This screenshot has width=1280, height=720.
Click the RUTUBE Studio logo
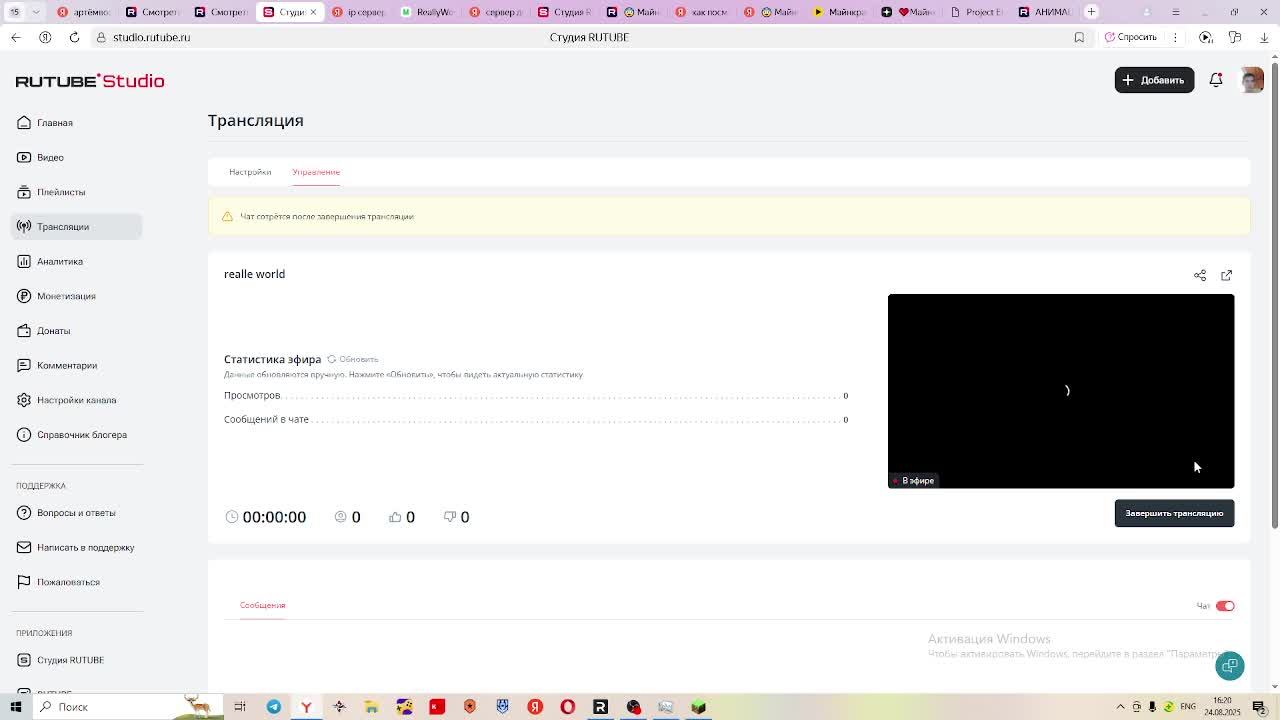tap(90, 81)
